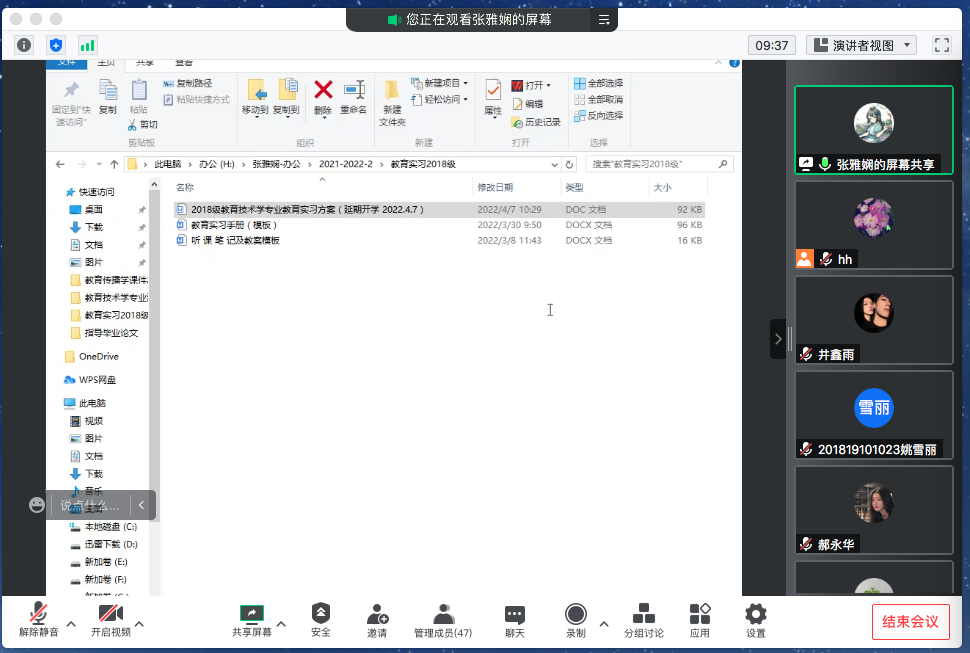Open screen share options menu at top
Image resolution: width=970 pixels, height=653 pixels.
pyautogui.click(x=604, y=20)
